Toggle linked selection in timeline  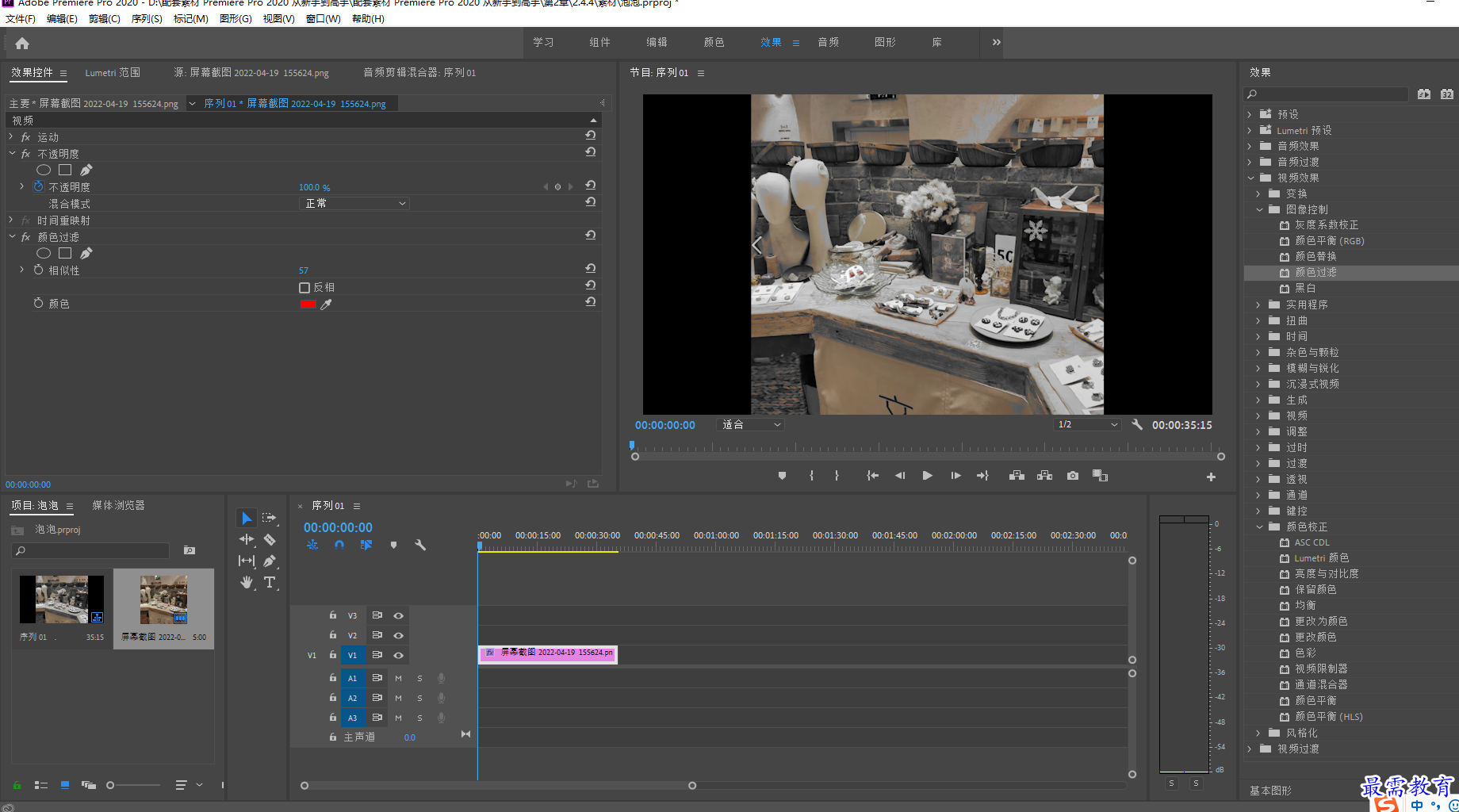click(x=366, y=545)
